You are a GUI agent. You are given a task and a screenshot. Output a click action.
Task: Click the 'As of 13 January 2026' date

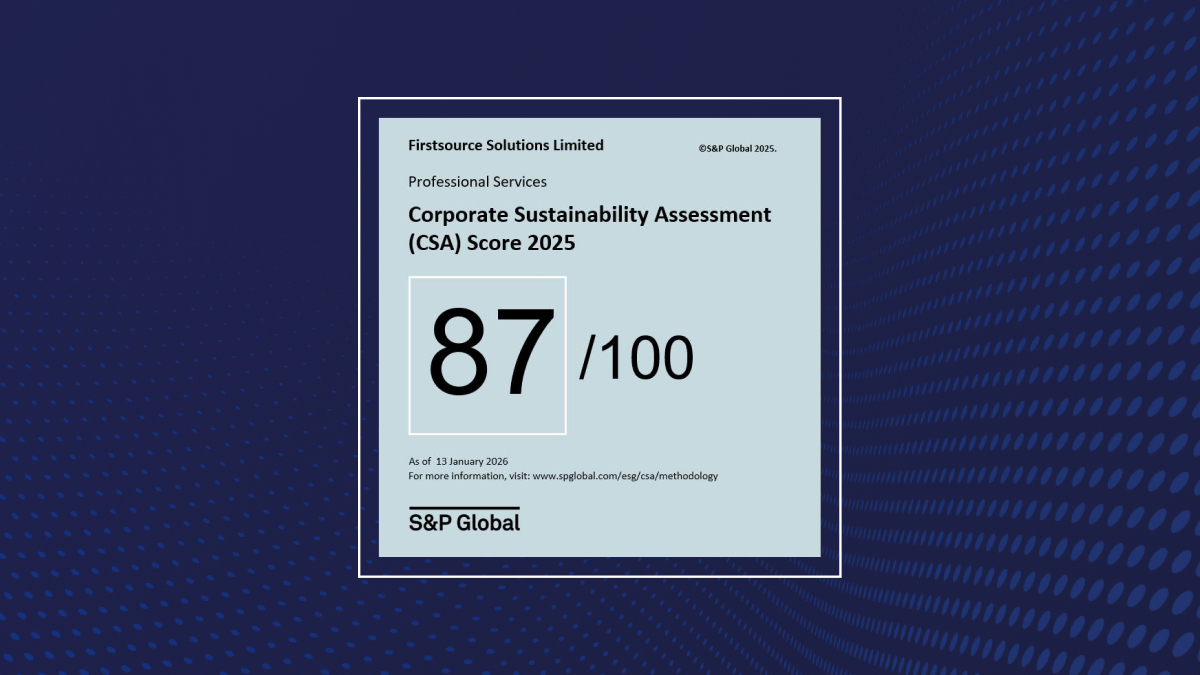pyautogui.click(x=458, y=461)
